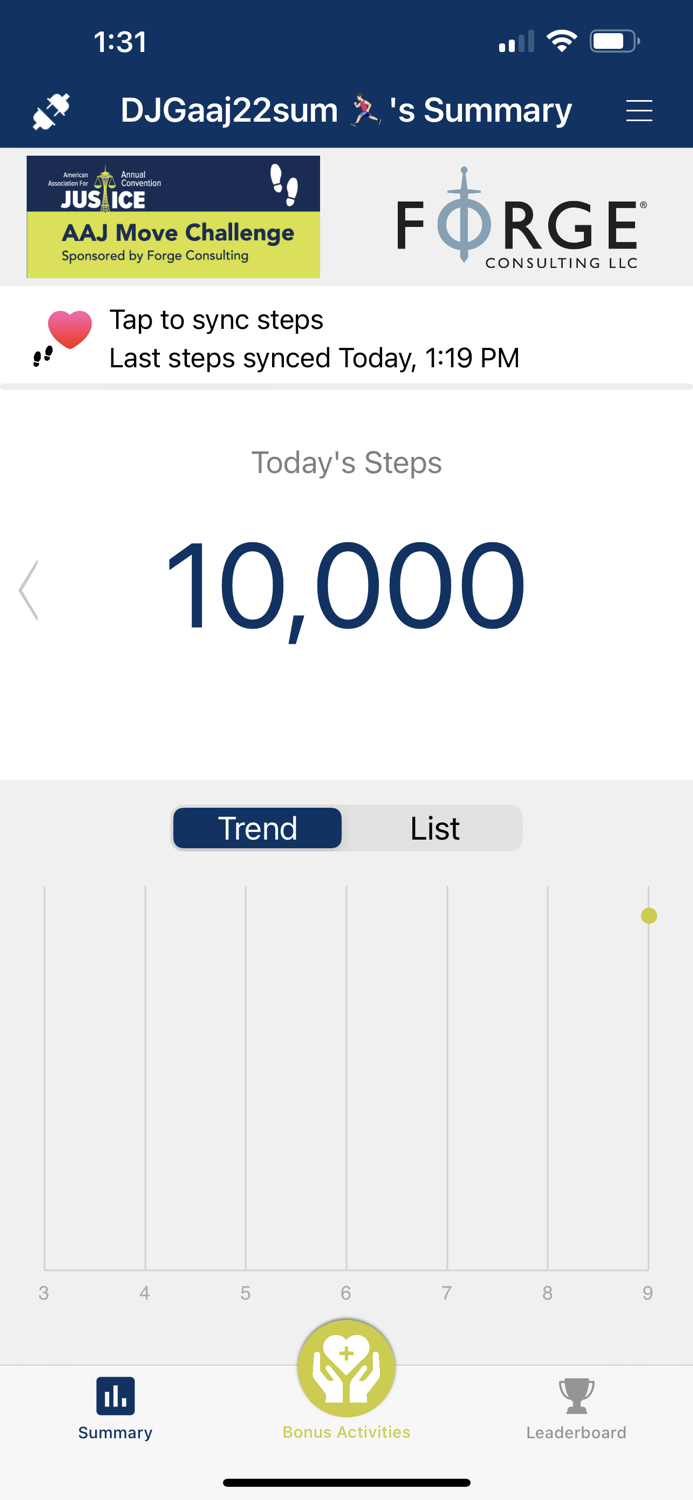Switch the view to Trend
Image resolution: width=693 pixels, height=1500 pixels.
tap(258, 828)
